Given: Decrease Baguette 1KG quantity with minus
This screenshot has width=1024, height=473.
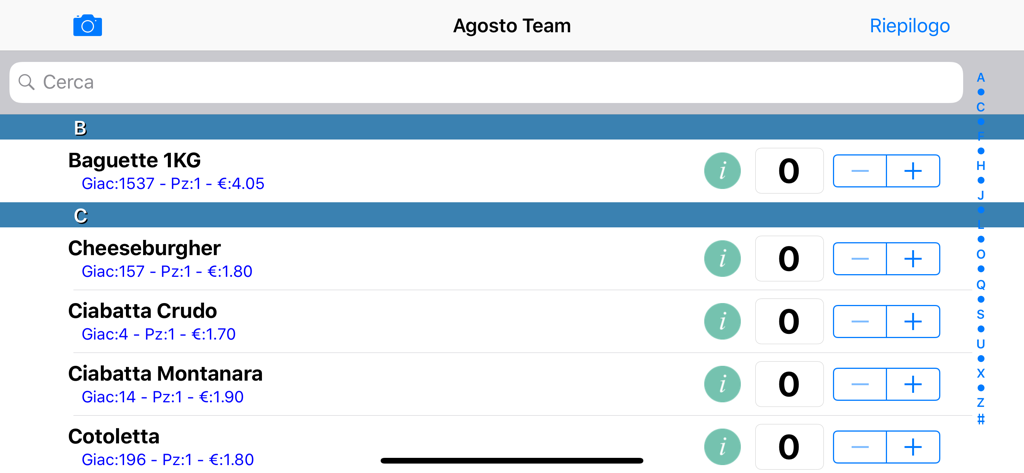Looking at the screenshot, I should [x=860, y=172].
